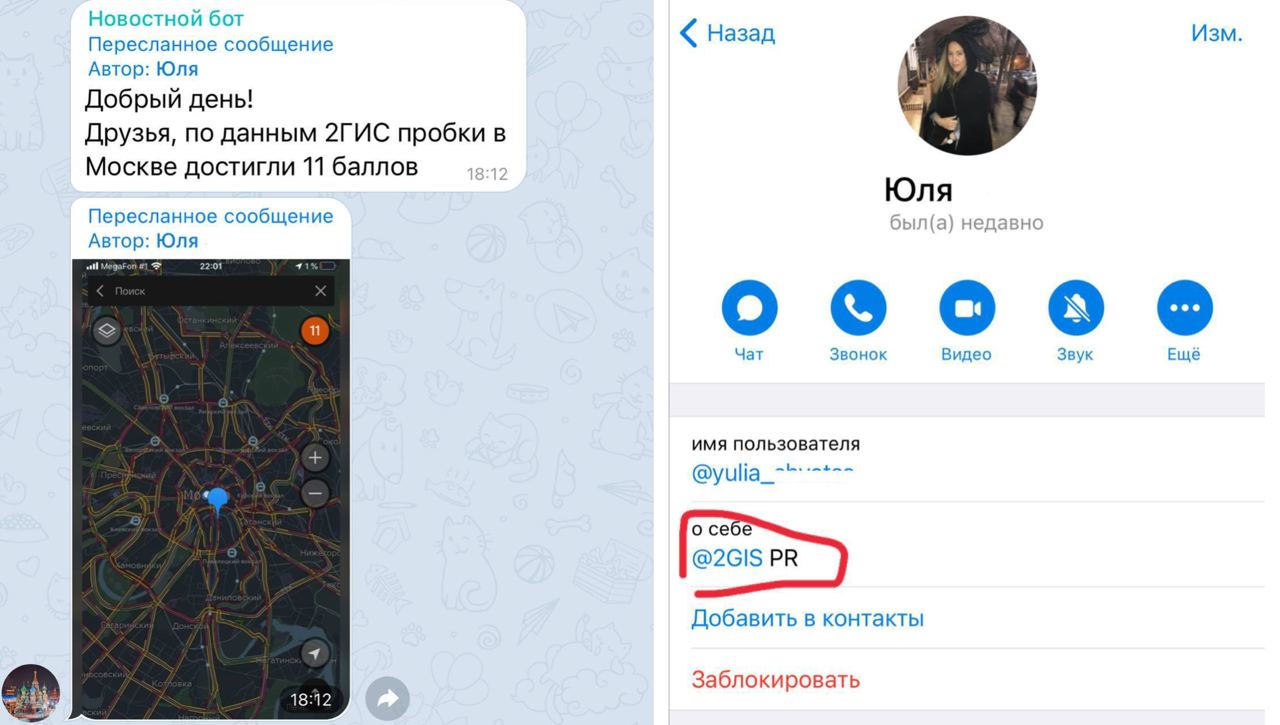Toggle the Звук mute notifications bell
This screenshot has height=725, width=1280.
(x=1076, y=308)
